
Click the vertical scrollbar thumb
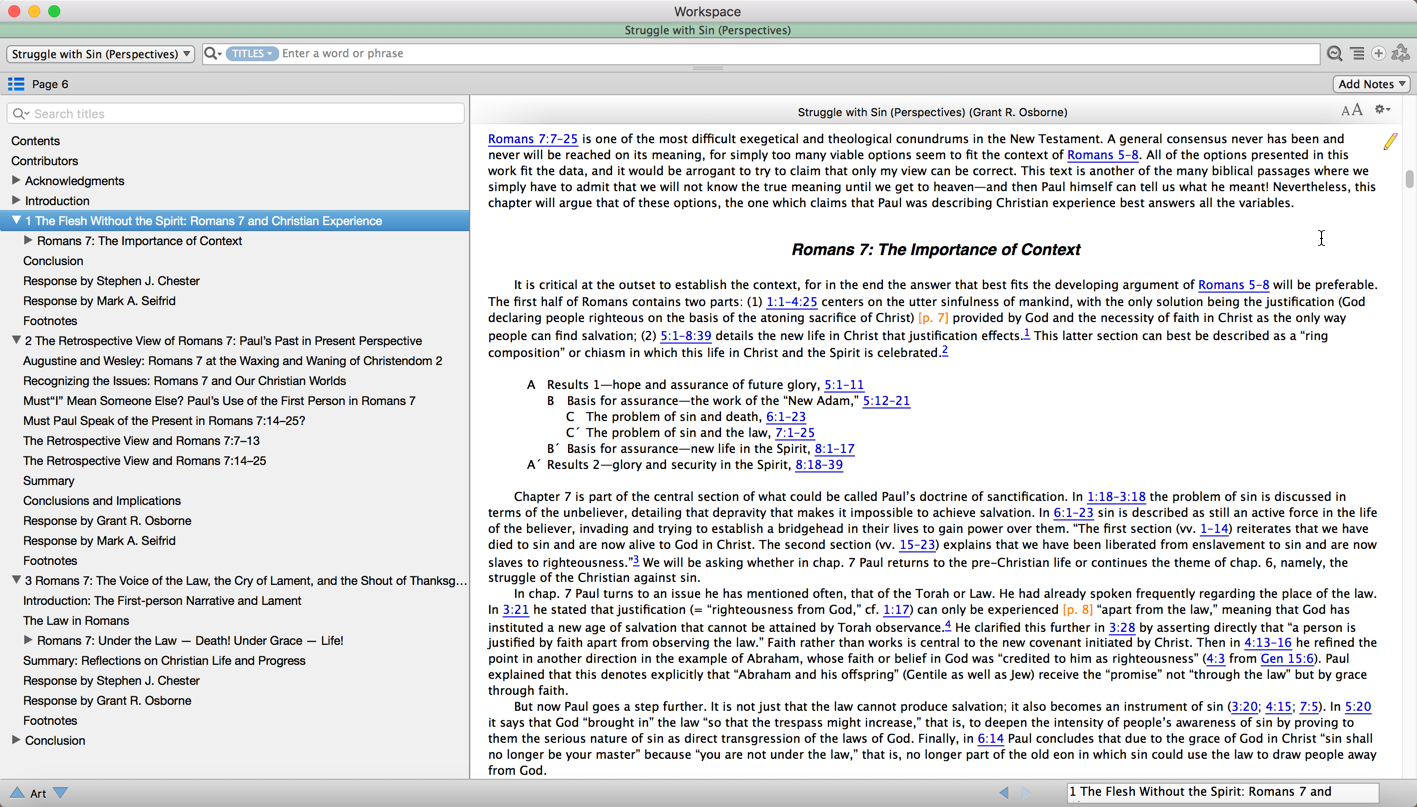click(x=1409, y=179)
